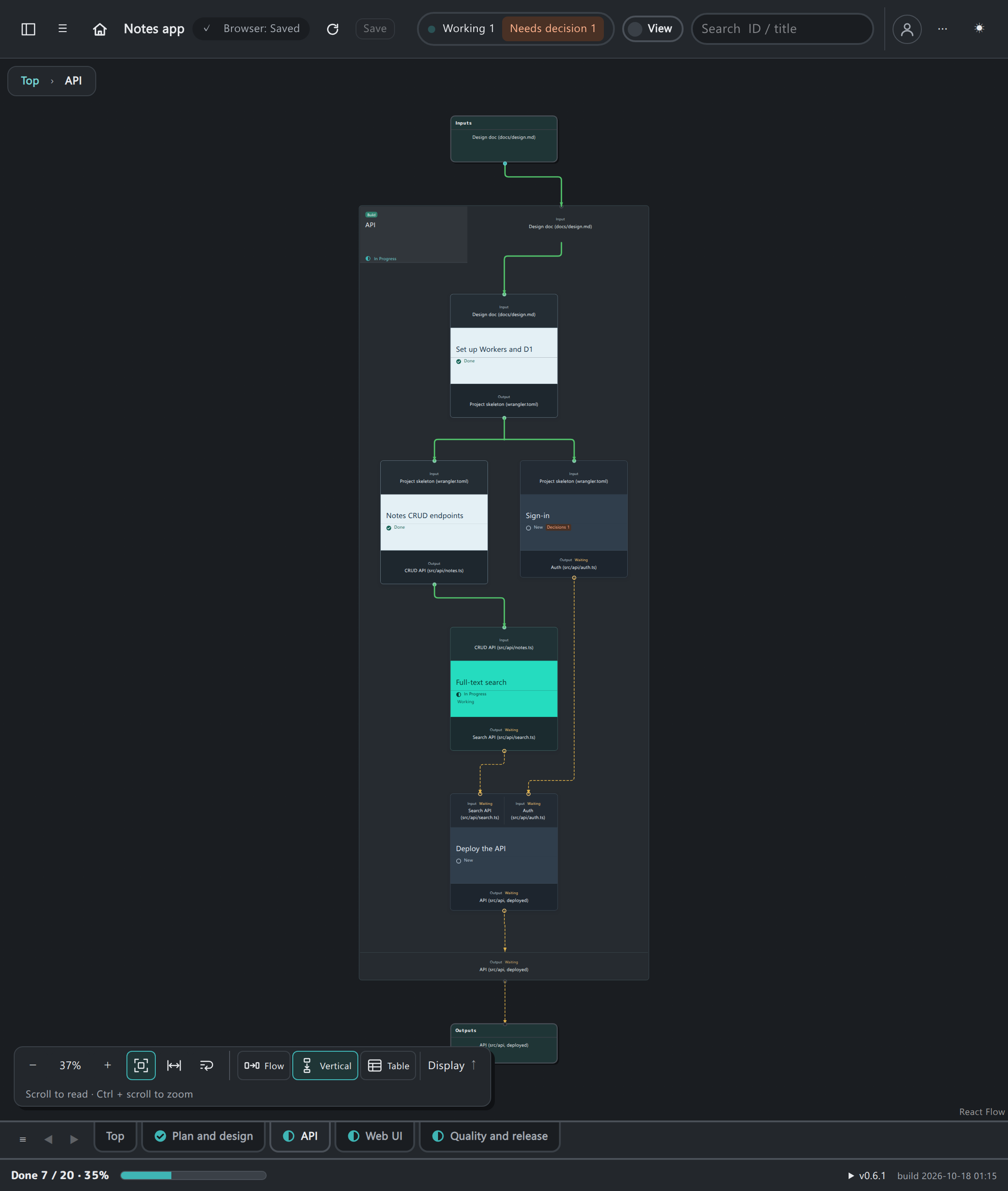Open bottom tab list menu icon
1008x1191 pixels.
pos(23,1139)
